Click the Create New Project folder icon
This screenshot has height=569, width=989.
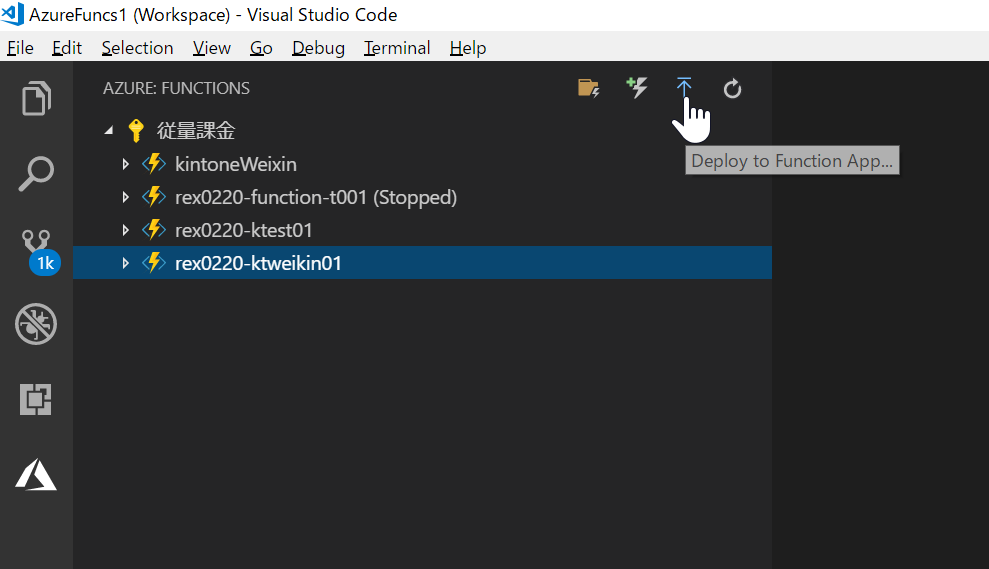tap(588, 88)
